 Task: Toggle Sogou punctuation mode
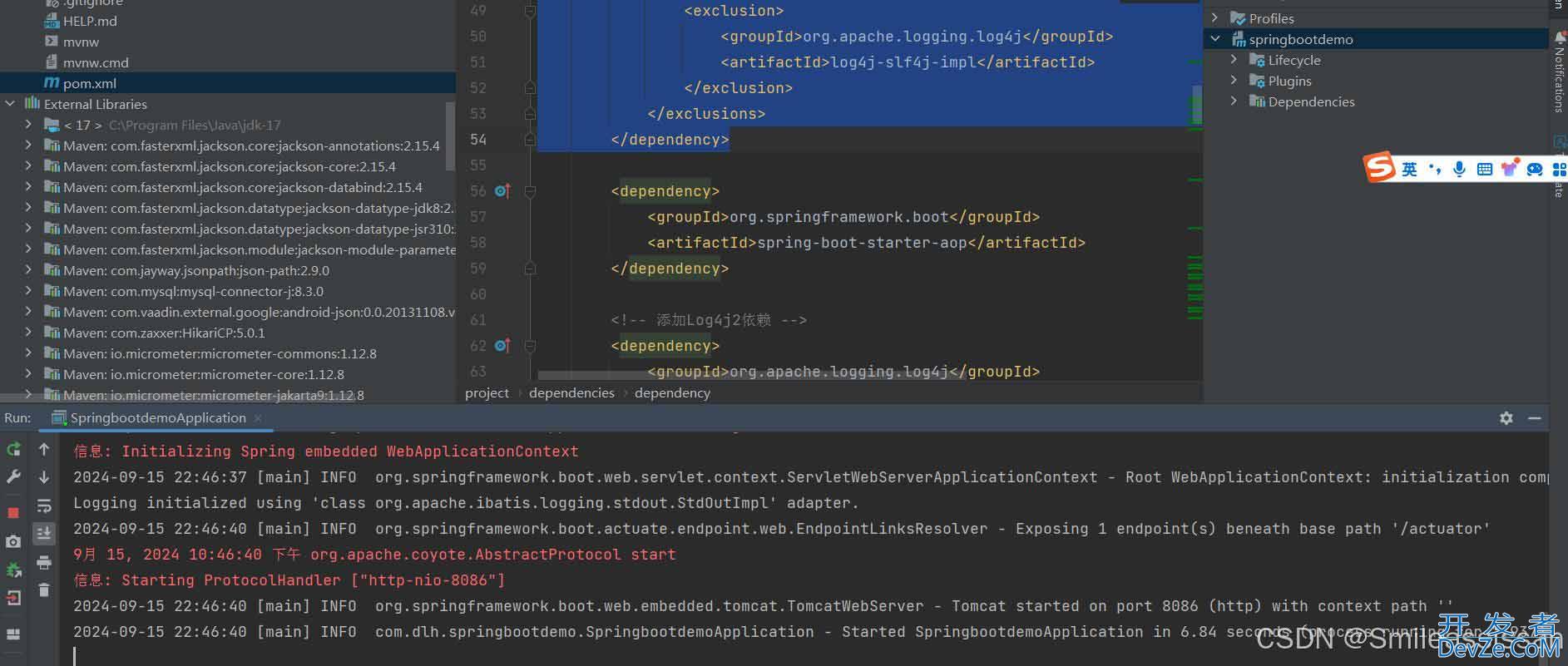(1434, 169)
